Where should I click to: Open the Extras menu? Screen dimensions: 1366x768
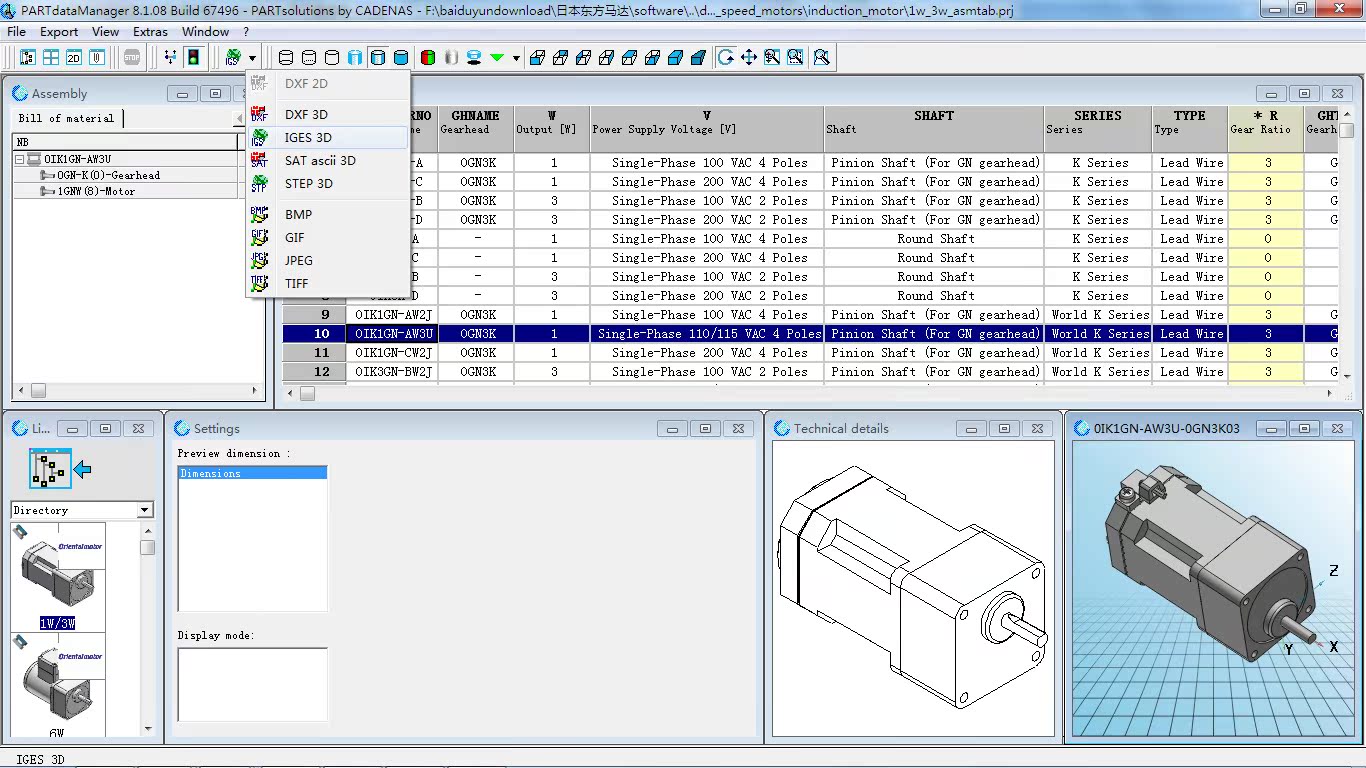(150, 31)
